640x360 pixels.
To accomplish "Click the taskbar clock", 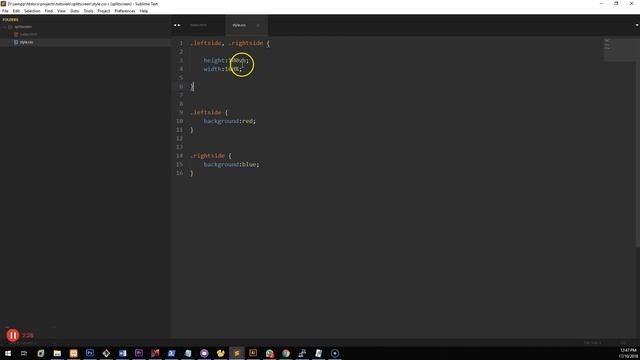I will click(x=628, y=353).
